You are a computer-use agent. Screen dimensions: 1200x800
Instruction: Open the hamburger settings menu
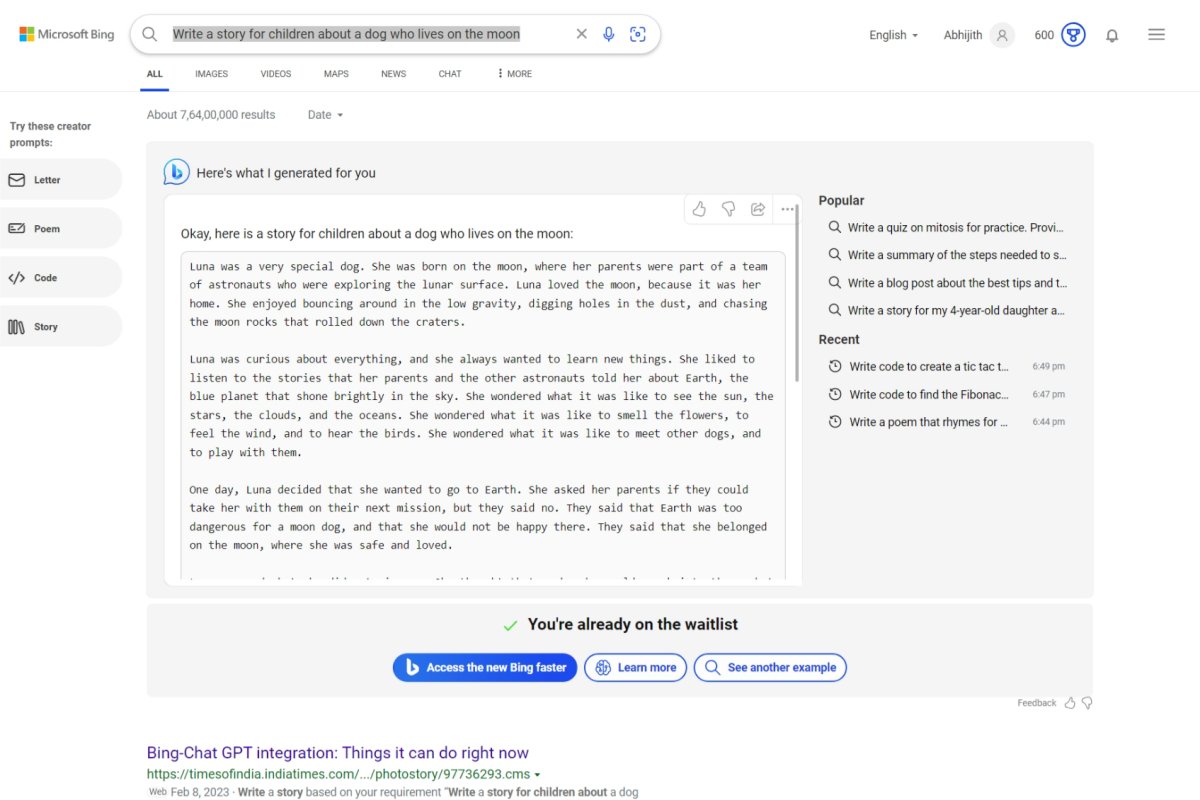click(1156, 34)
